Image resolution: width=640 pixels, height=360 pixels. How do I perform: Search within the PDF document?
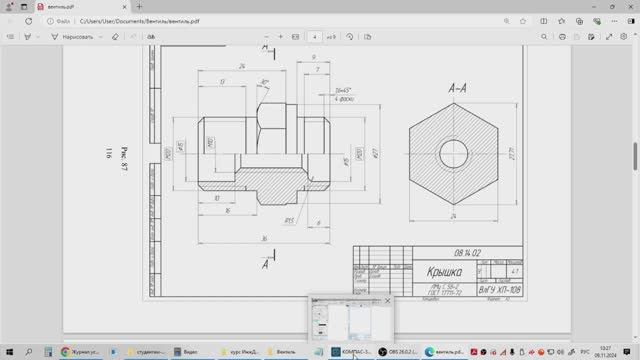click(544, 37)
